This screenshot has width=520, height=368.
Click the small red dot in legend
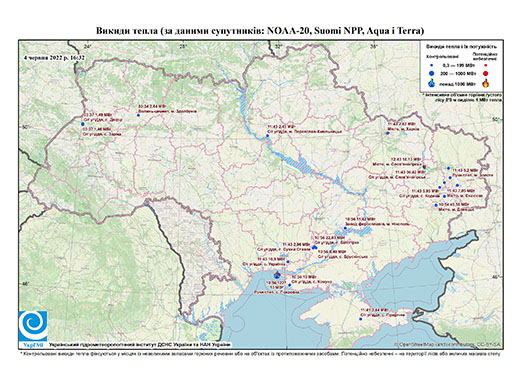[485, 65]
